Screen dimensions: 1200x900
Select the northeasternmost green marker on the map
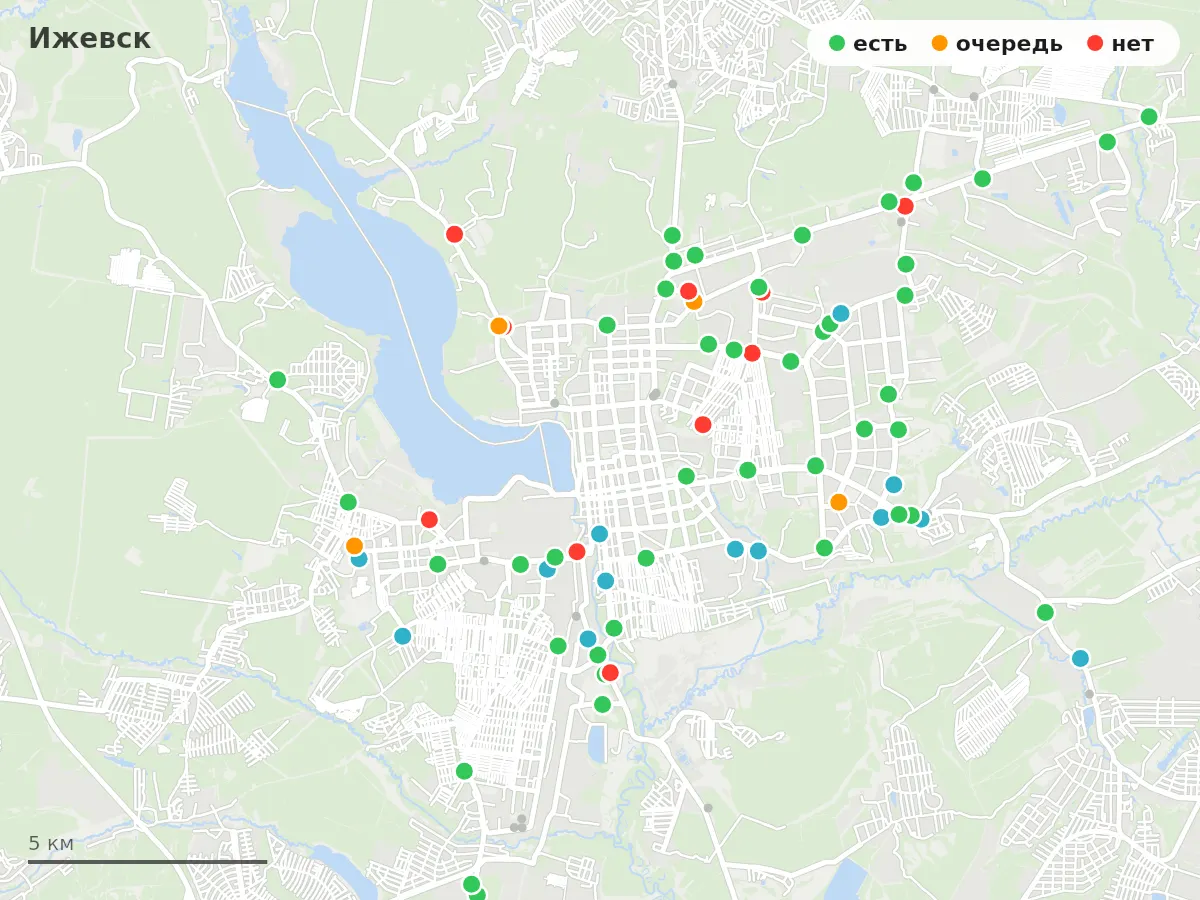1149,117
